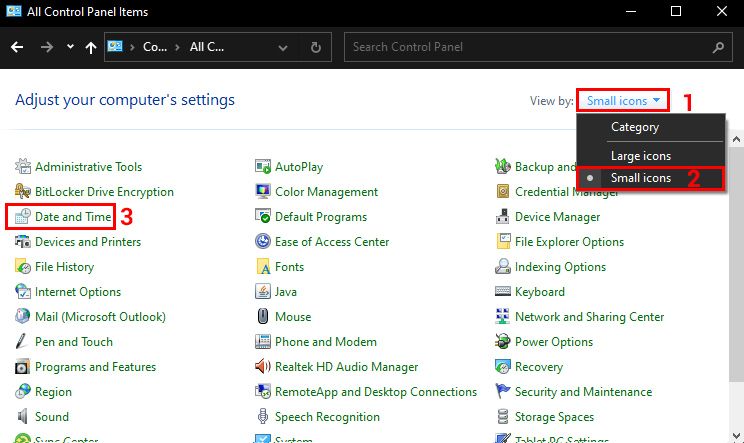
Task: Open the File History icon
Action: 22,267
